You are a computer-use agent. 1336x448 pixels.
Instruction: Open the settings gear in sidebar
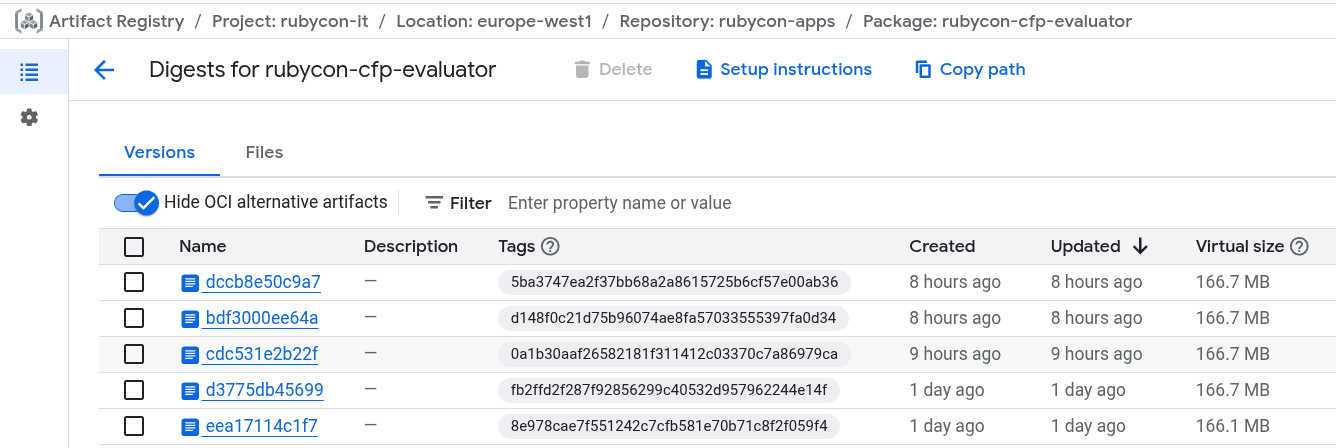pos(29,118)
